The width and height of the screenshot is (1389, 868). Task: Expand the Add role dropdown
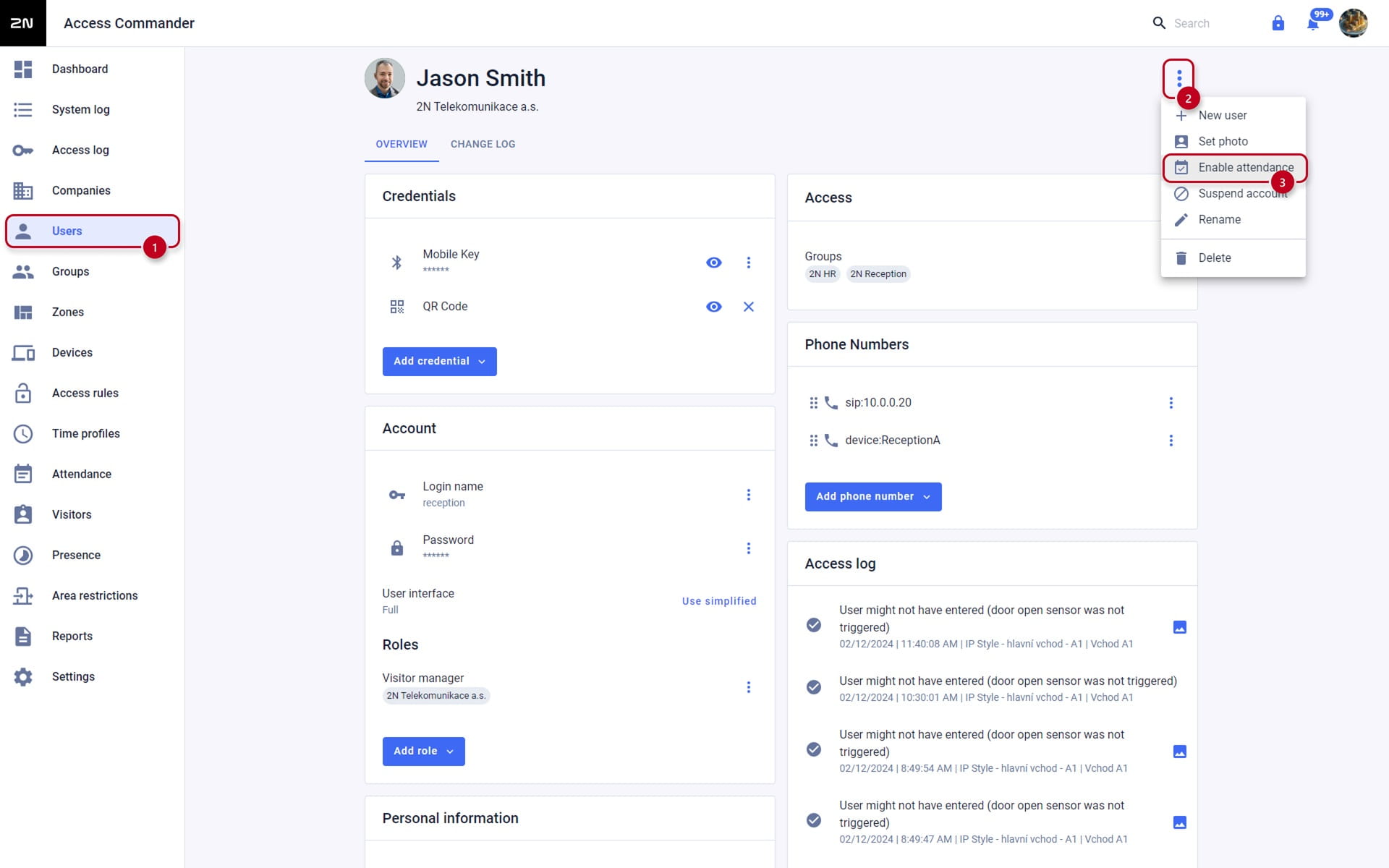tap(424, 752)
